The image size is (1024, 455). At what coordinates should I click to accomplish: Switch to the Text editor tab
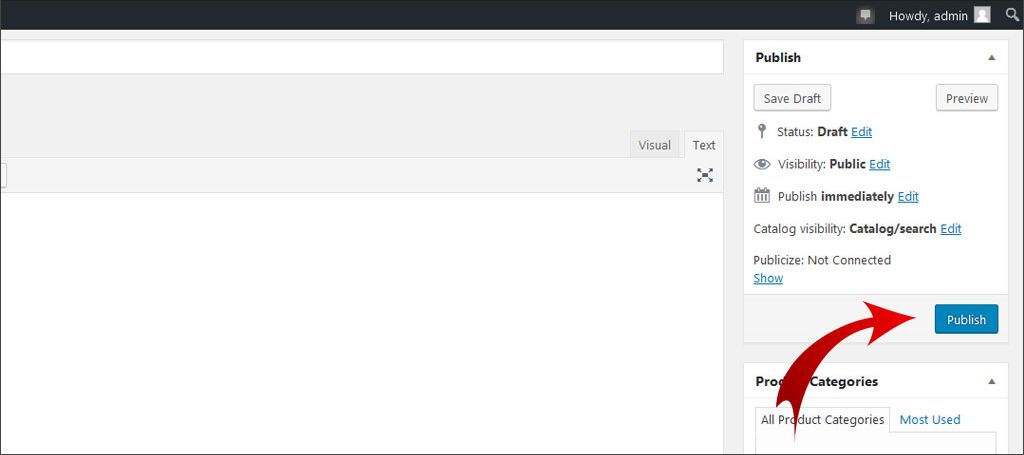(704, 145)
